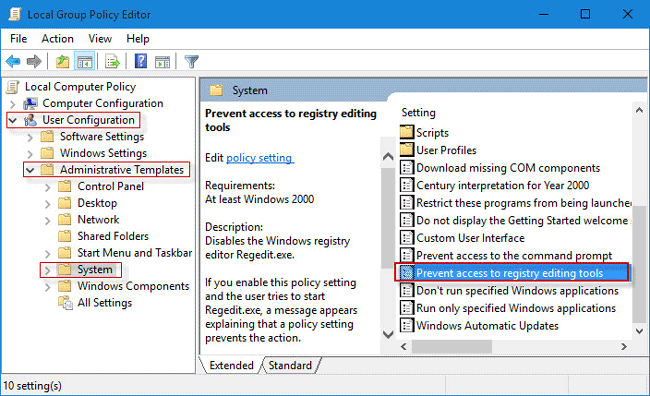Click the Filter funnel toolbar icon

[191, 62]
